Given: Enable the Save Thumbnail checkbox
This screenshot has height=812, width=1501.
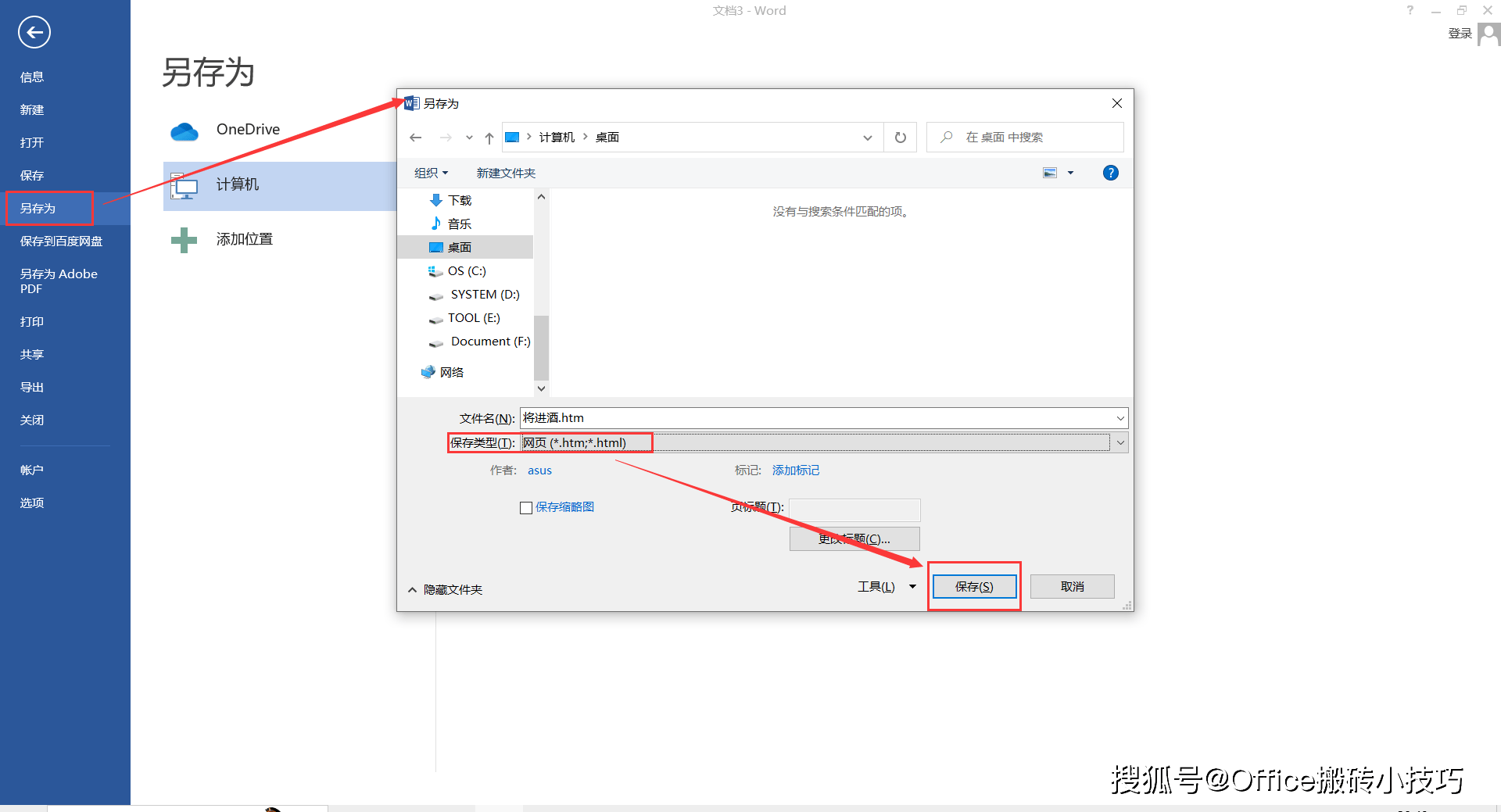Looking at the screenshot, I should point(526,508).
